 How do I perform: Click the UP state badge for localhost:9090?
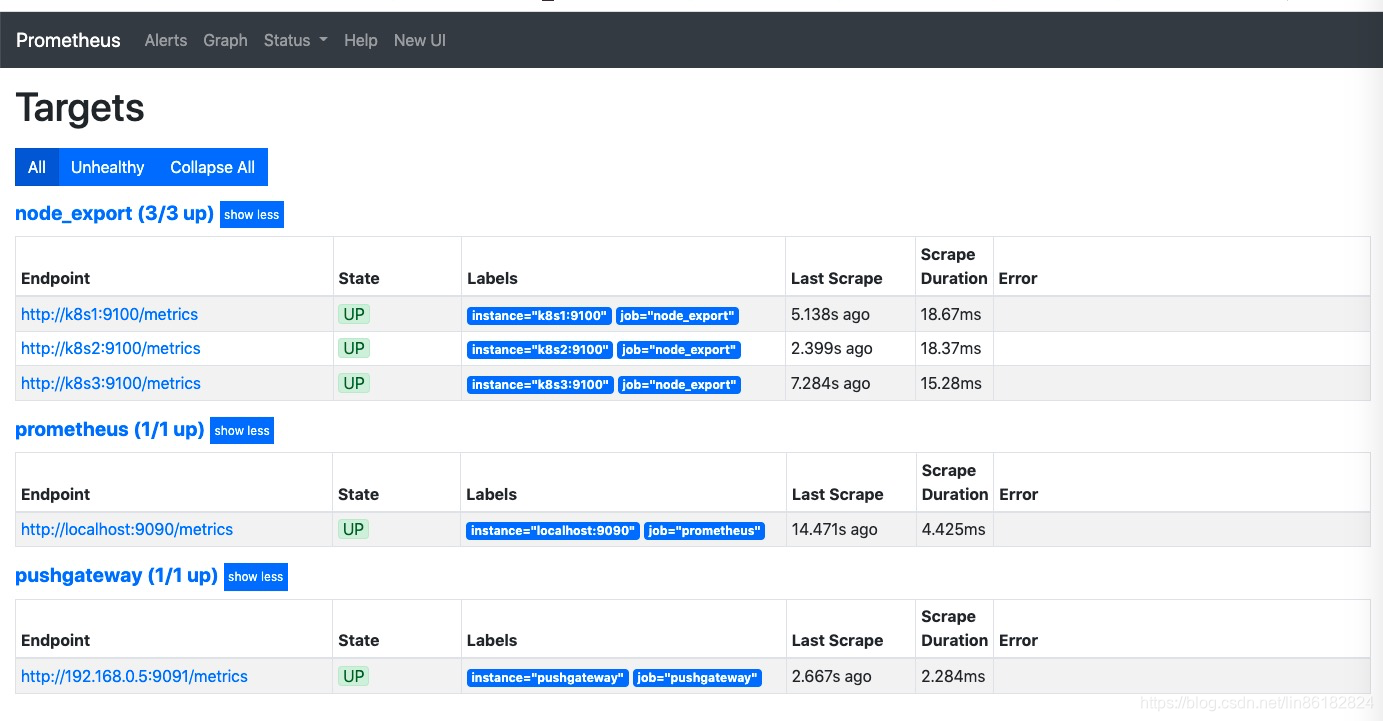point(354,529)
